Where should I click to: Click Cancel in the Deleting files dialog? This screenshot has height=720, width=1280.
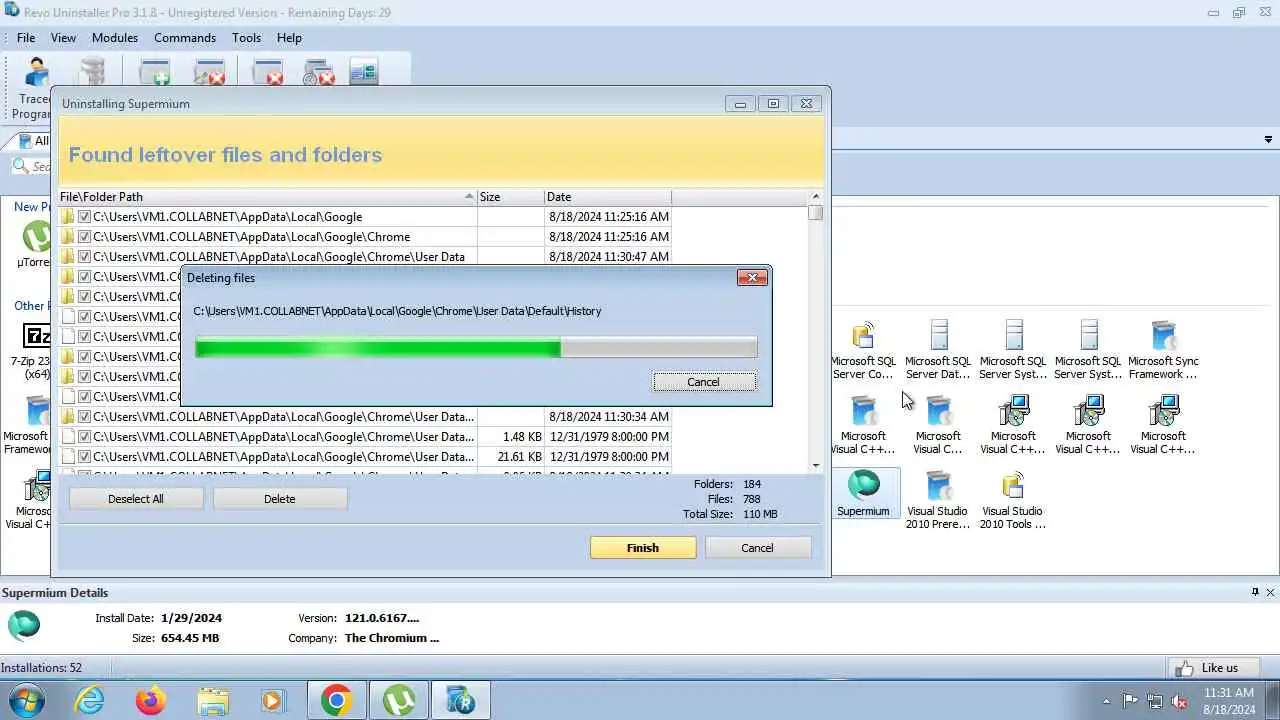(704, 382)
